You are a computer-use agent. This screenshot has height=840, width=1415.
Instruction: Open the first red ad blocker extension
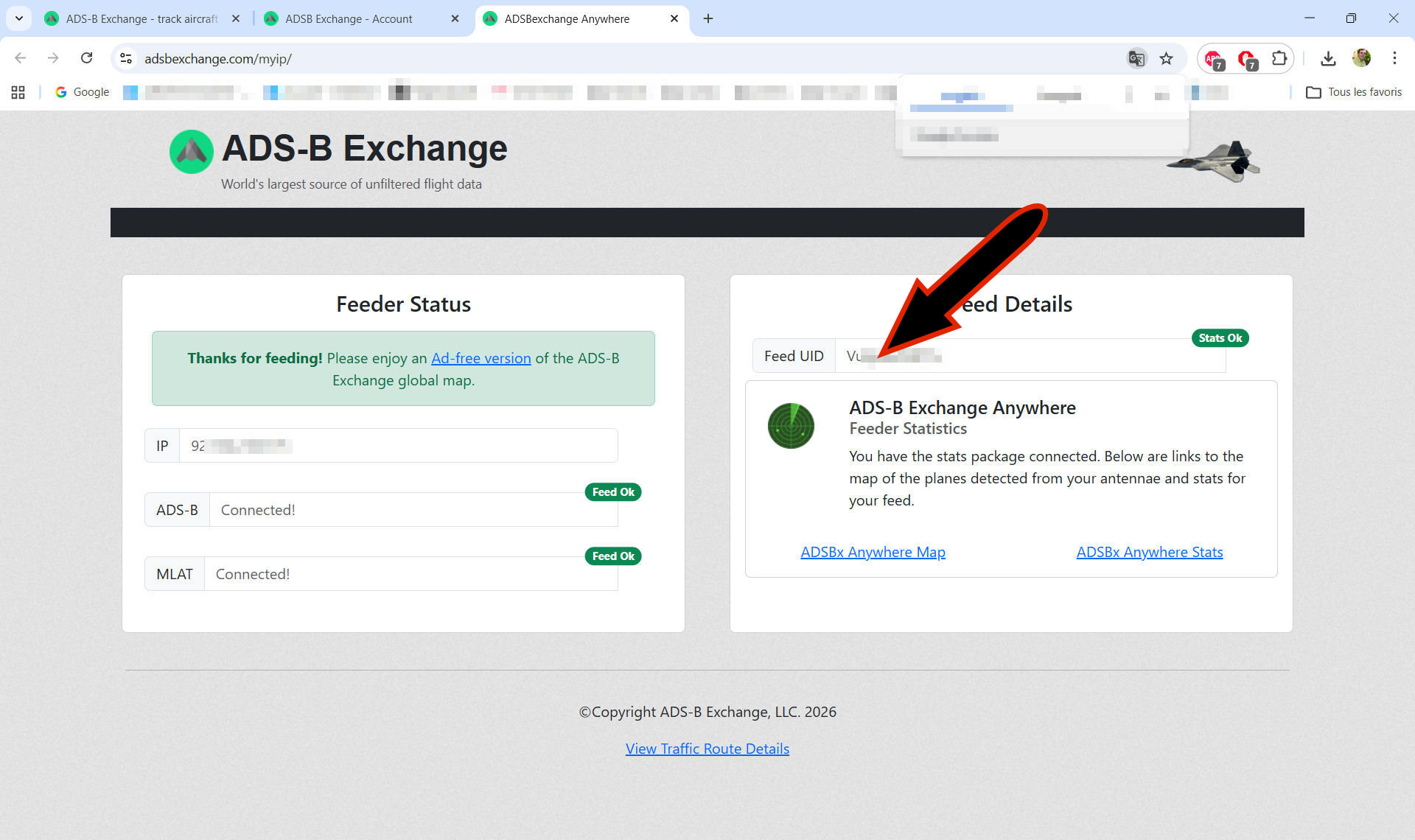click(1214, 59)
